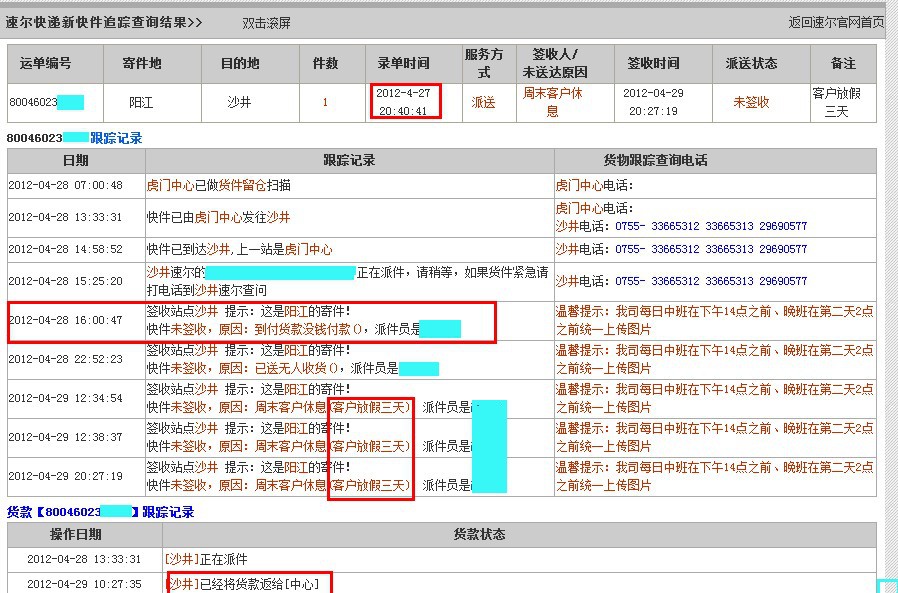Image resolution: width=898 pixels, height=593 pixels.
Task: Select the date 2012-04-29 10:27:35
Action: click(84, 584)
